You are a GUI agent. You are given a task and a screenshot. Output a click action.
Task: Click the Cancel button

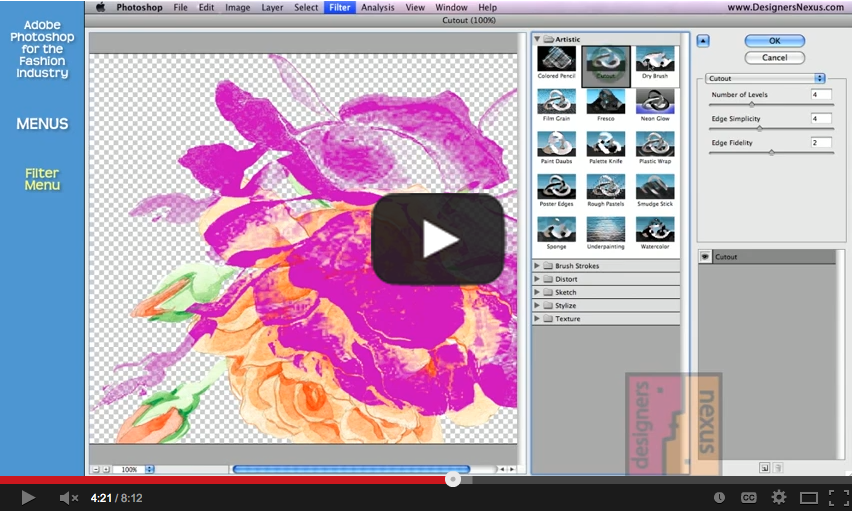(775, 58)
